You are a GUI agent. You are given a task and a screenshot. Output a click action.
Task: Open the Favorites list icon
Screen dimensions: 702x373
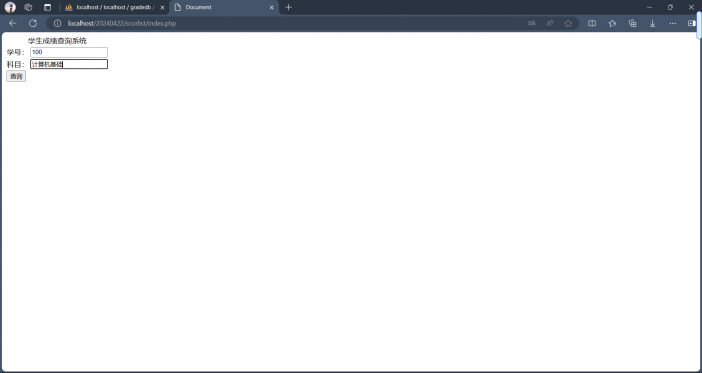pyautogui.click(x=612, y=23)
